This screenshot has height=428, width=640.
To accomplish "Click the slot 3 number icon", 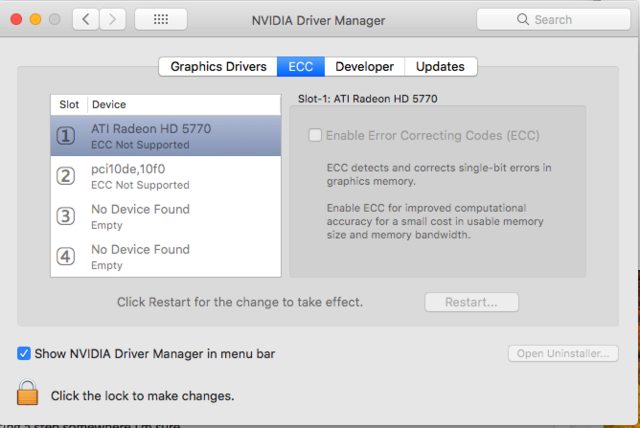I will (x=66, y=216).
